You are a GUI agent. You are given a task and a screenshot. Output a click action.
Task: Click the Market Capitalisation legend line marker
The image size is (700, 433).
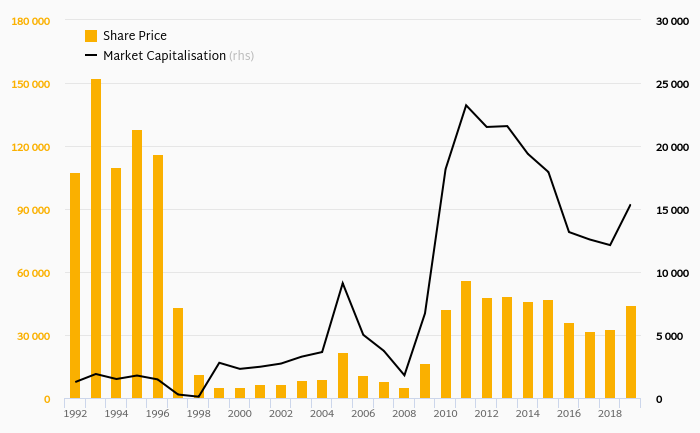click(x=91, y=56)
